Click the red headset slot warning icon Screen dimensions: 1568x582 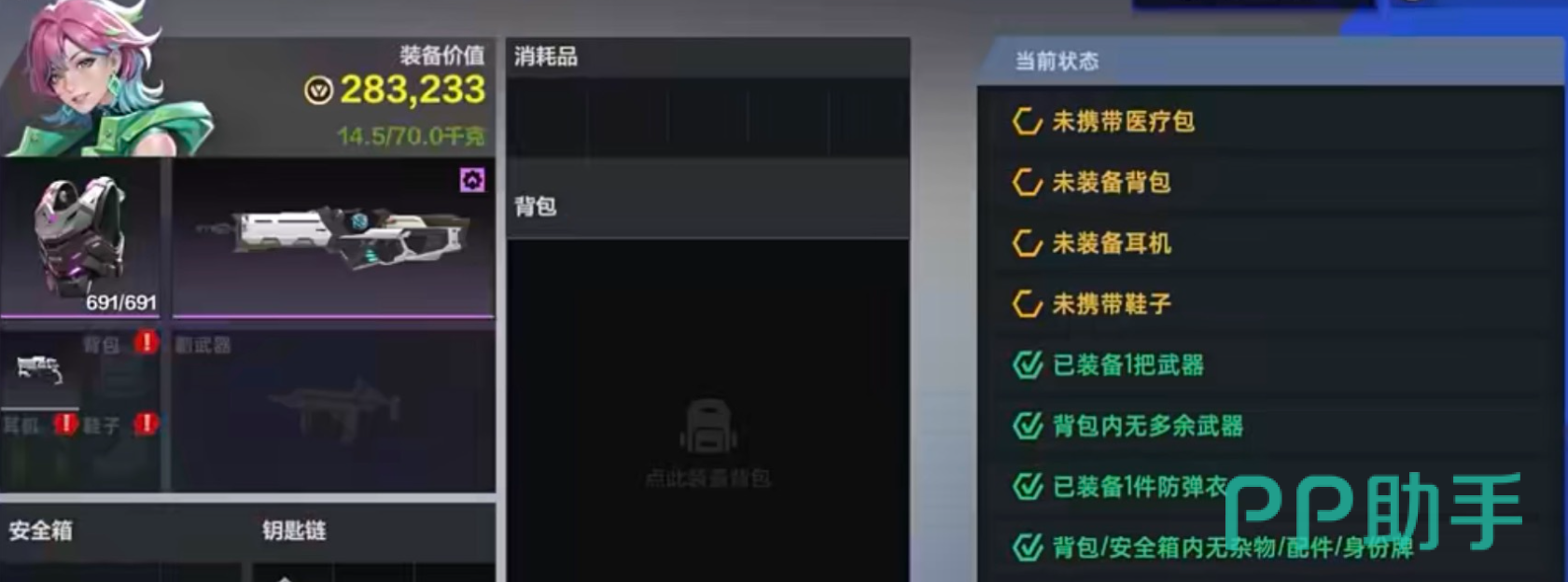click(x=65, y=423)
